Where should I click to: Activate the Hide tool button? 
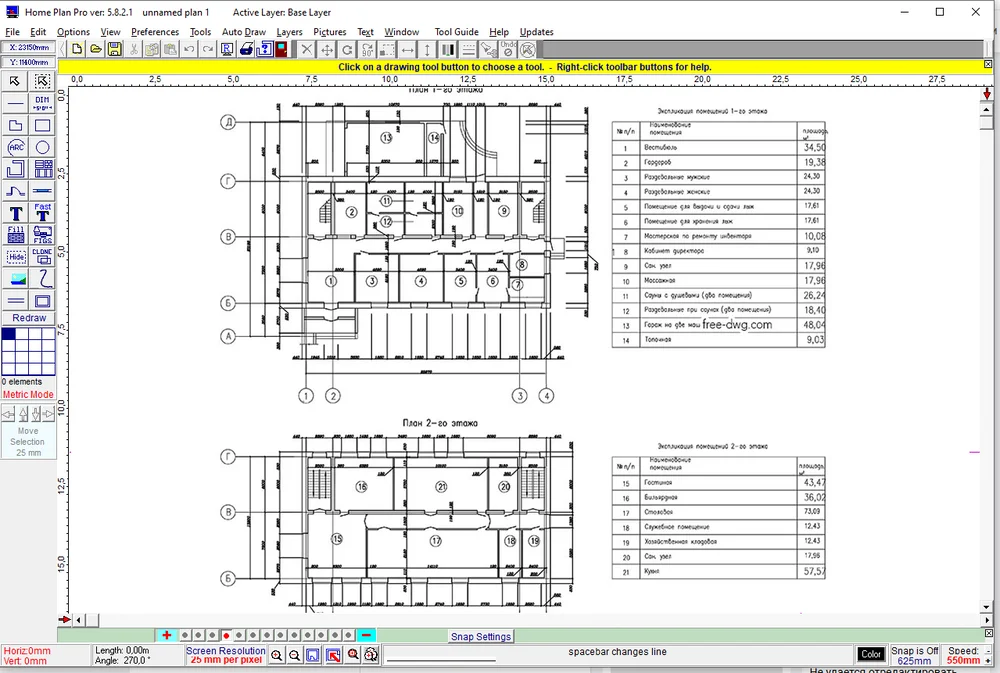16,256
